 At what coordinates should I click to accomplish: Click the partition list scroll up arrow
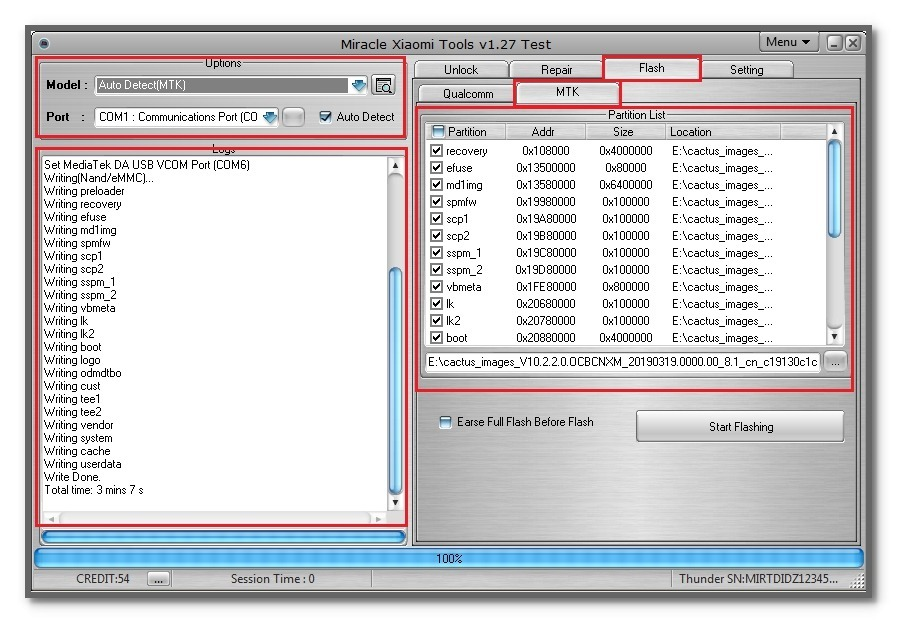(835, 131)
